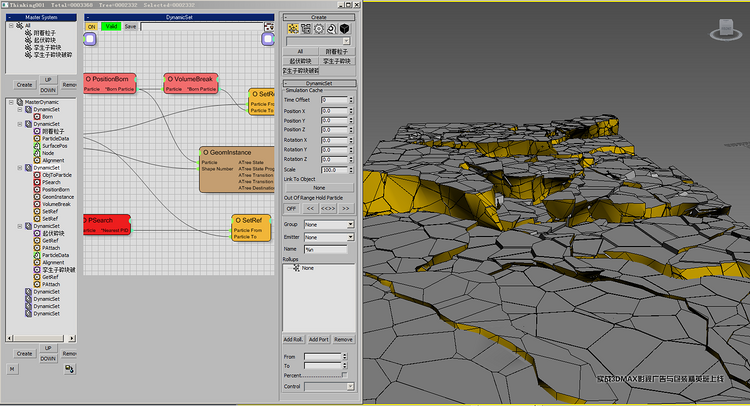The image size is (750, 406).
Task: Open the Control dropdown
Action: pyautogui.click(x=350, y=386)
